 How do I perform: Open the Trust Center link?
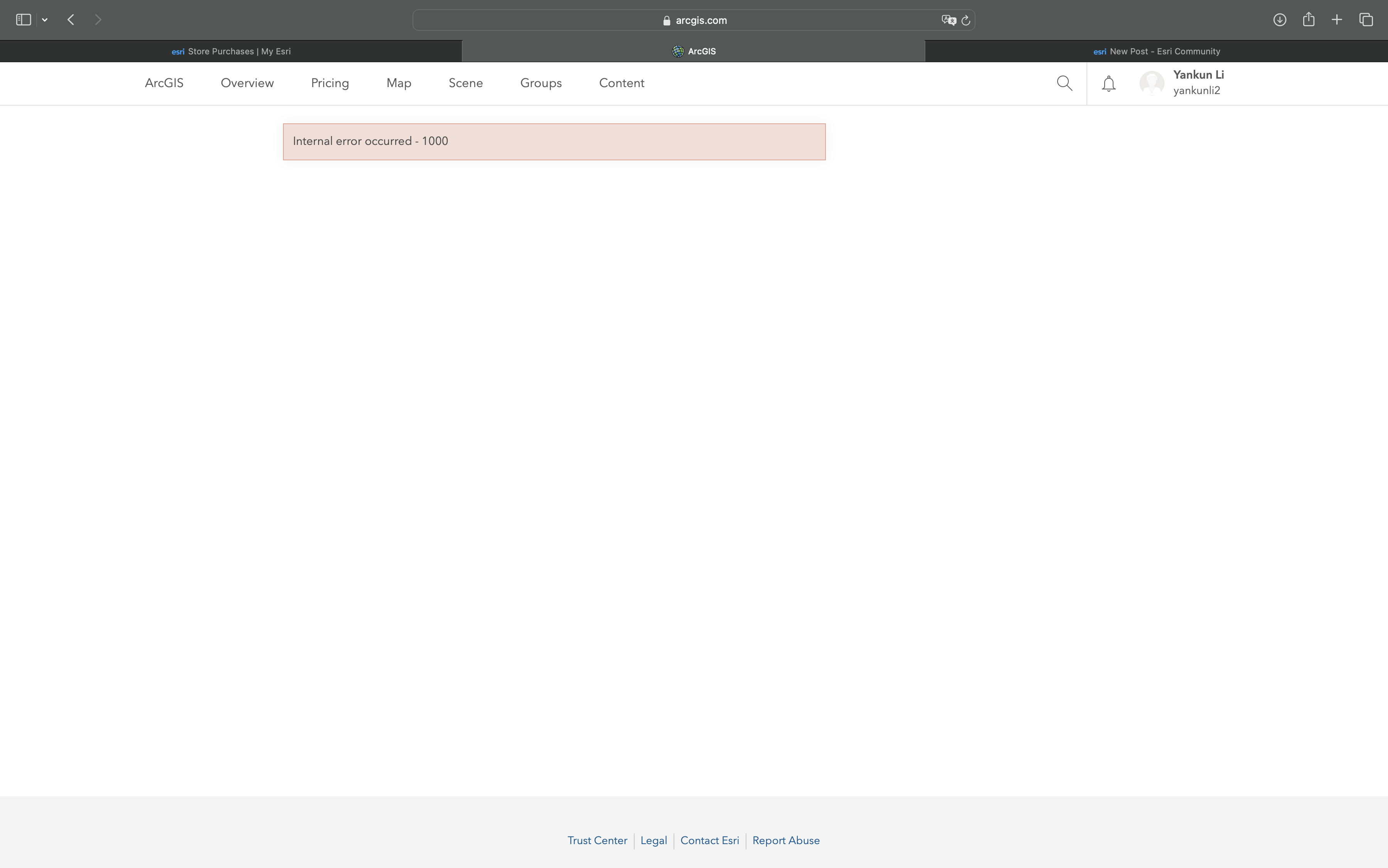pyautogui.click(x=597, y=841)
